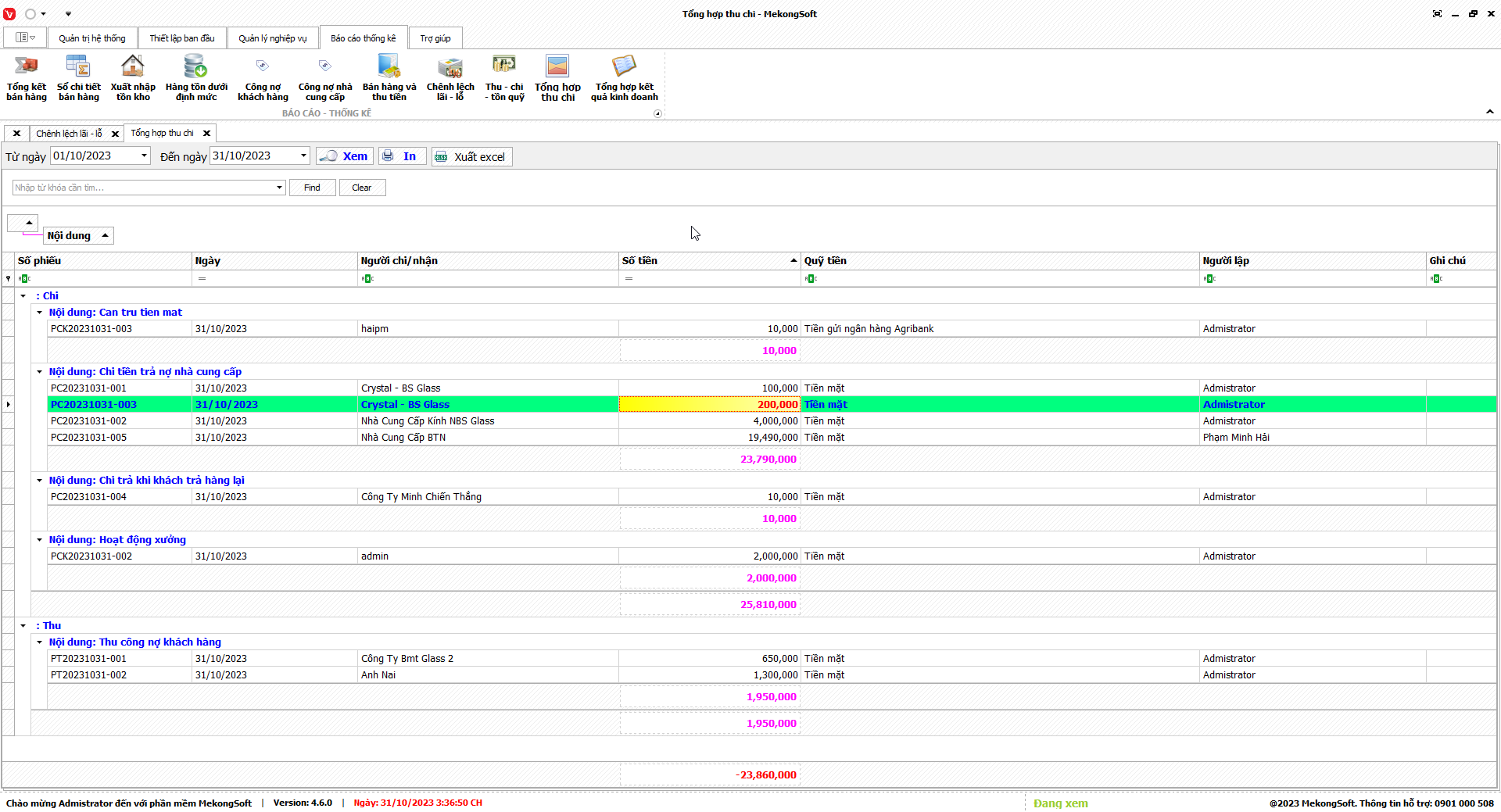
Task: Open Bán hàng và thu tiền report
Action: 389,77
